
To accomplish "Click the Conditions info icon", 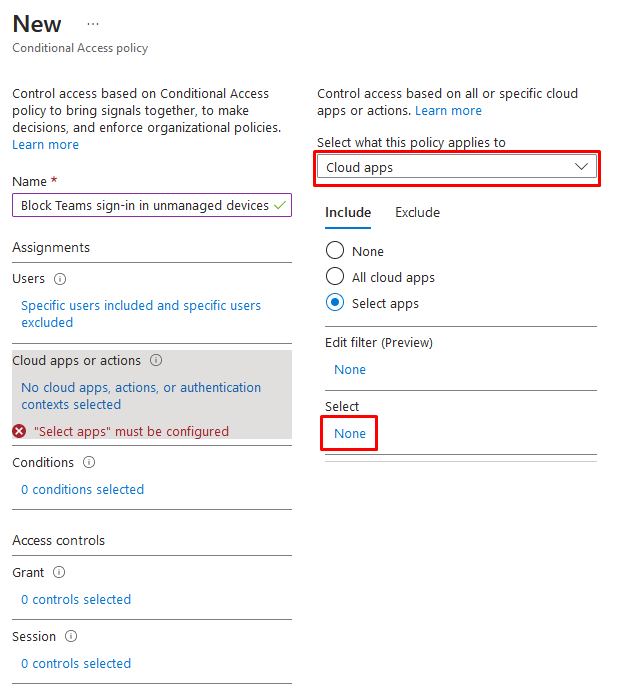I will pyautogui.click(x=89, y=462).
